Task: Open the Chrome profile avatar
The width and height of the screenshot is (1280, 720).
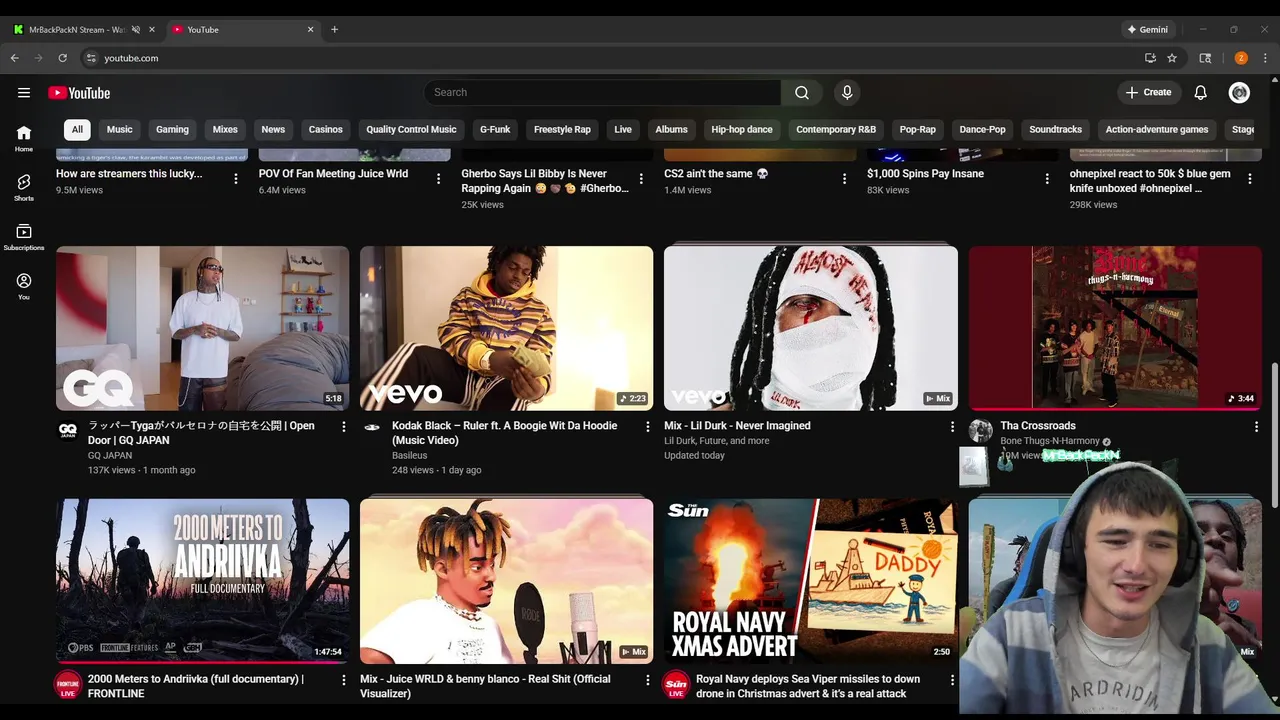Action: point(1241,58)
